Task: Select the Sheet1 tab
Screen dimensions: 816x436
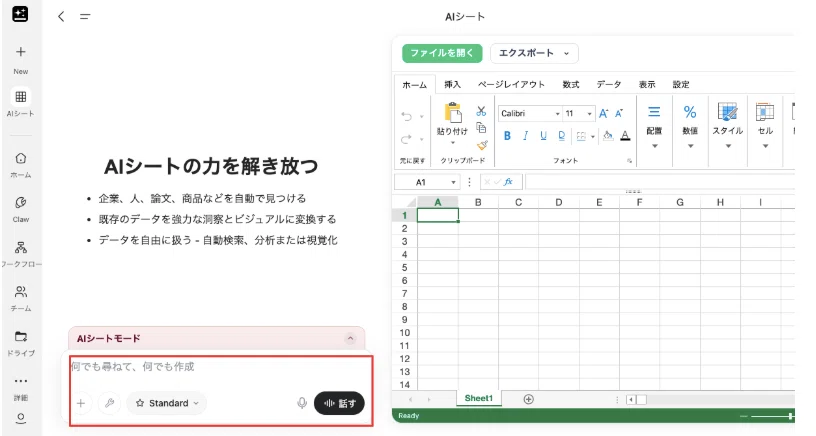Action: coord(479,399)
